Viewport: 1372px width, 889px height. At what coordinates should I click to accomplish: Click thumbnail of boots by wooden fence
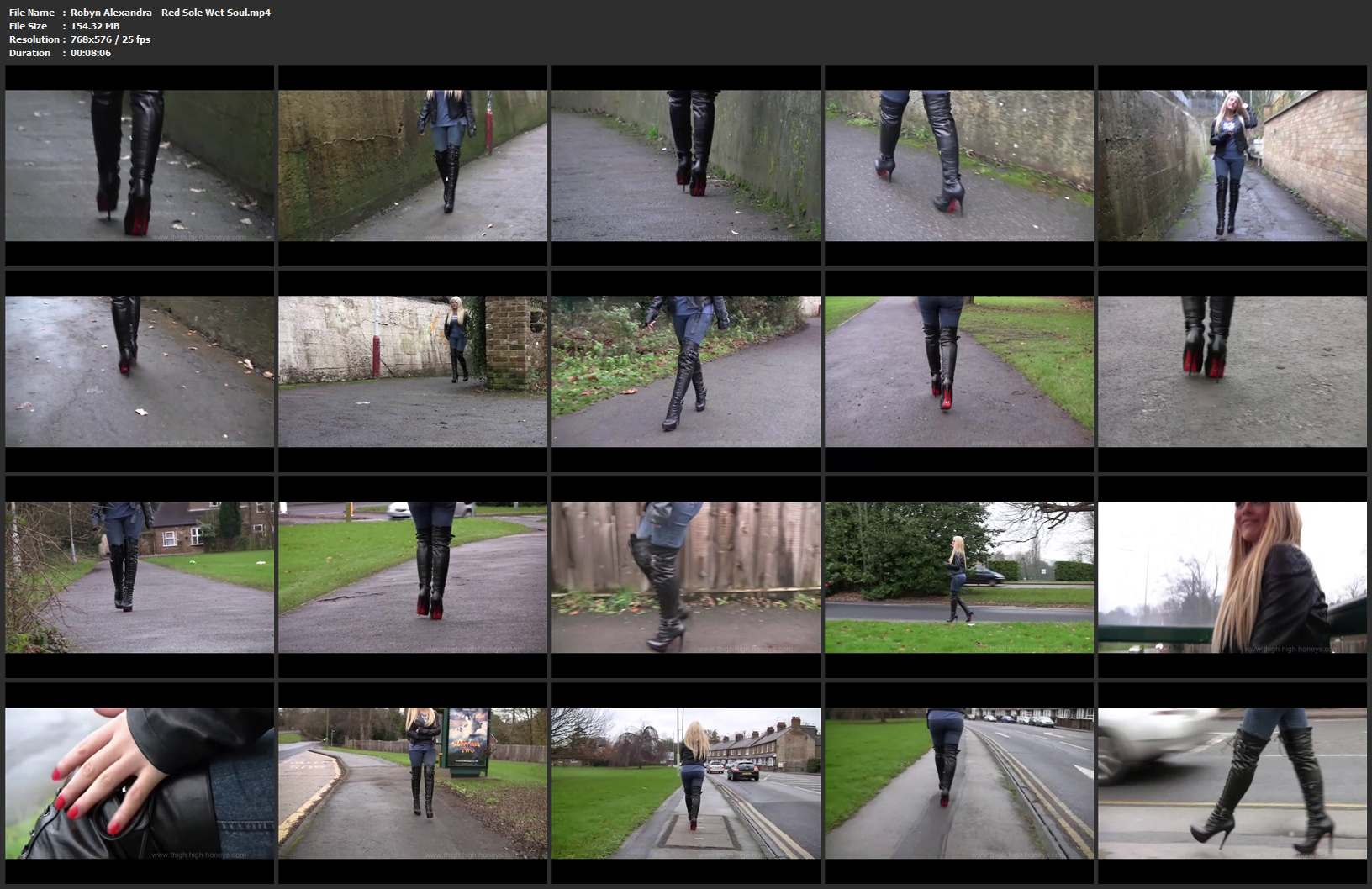tap(686, 577)
